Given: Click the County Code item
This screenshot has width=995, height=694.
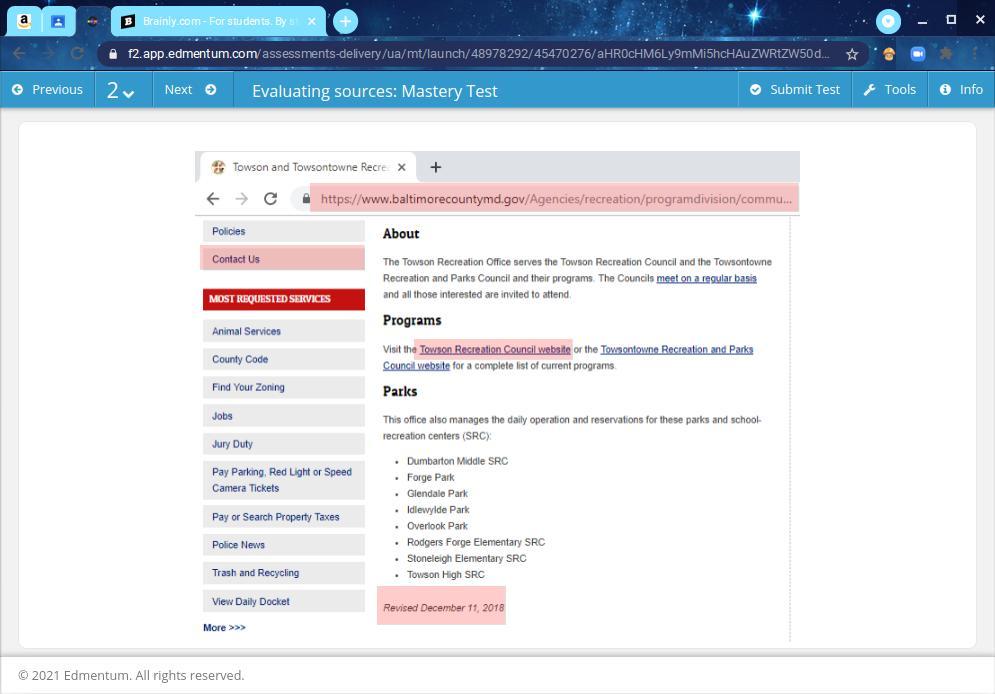Looking at the screenshot, I should [x=284, y=359].
